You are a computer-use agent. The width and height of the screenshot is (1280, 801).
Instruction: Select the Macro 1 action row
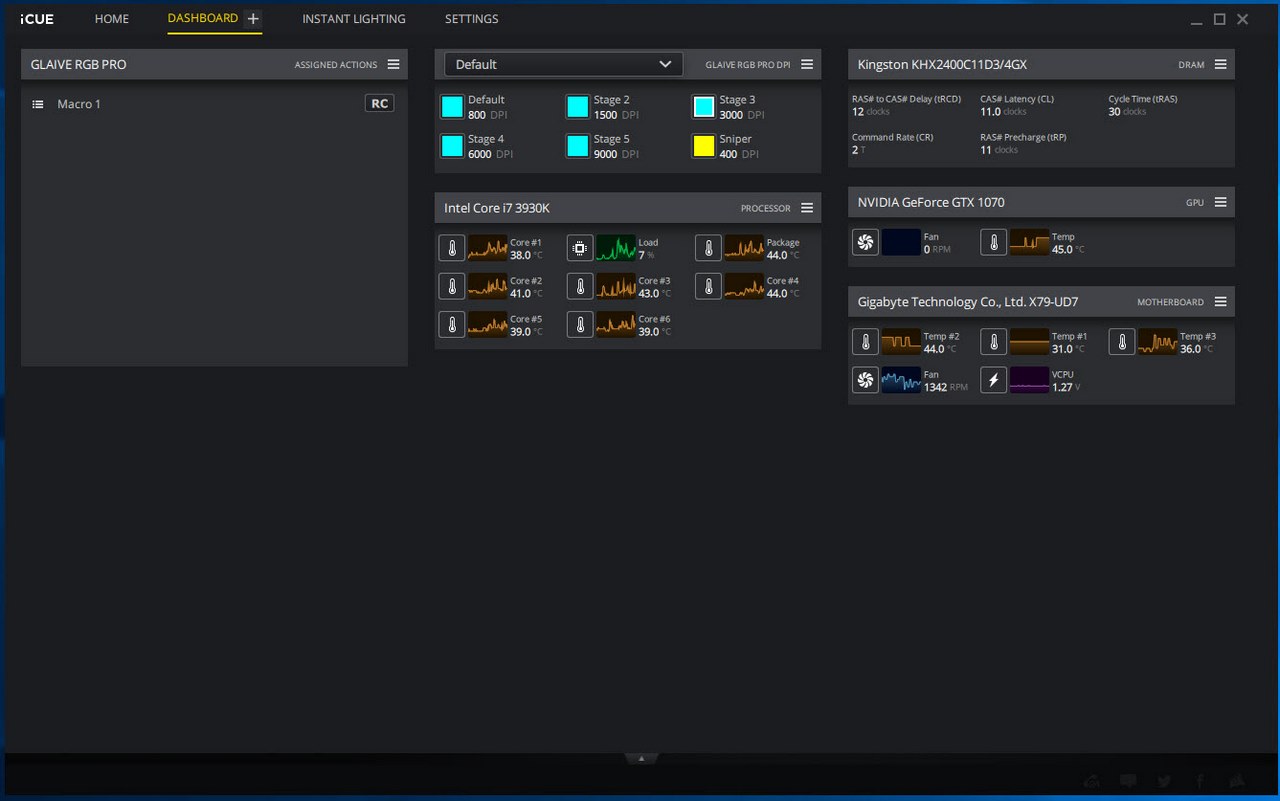coord(214,104)
